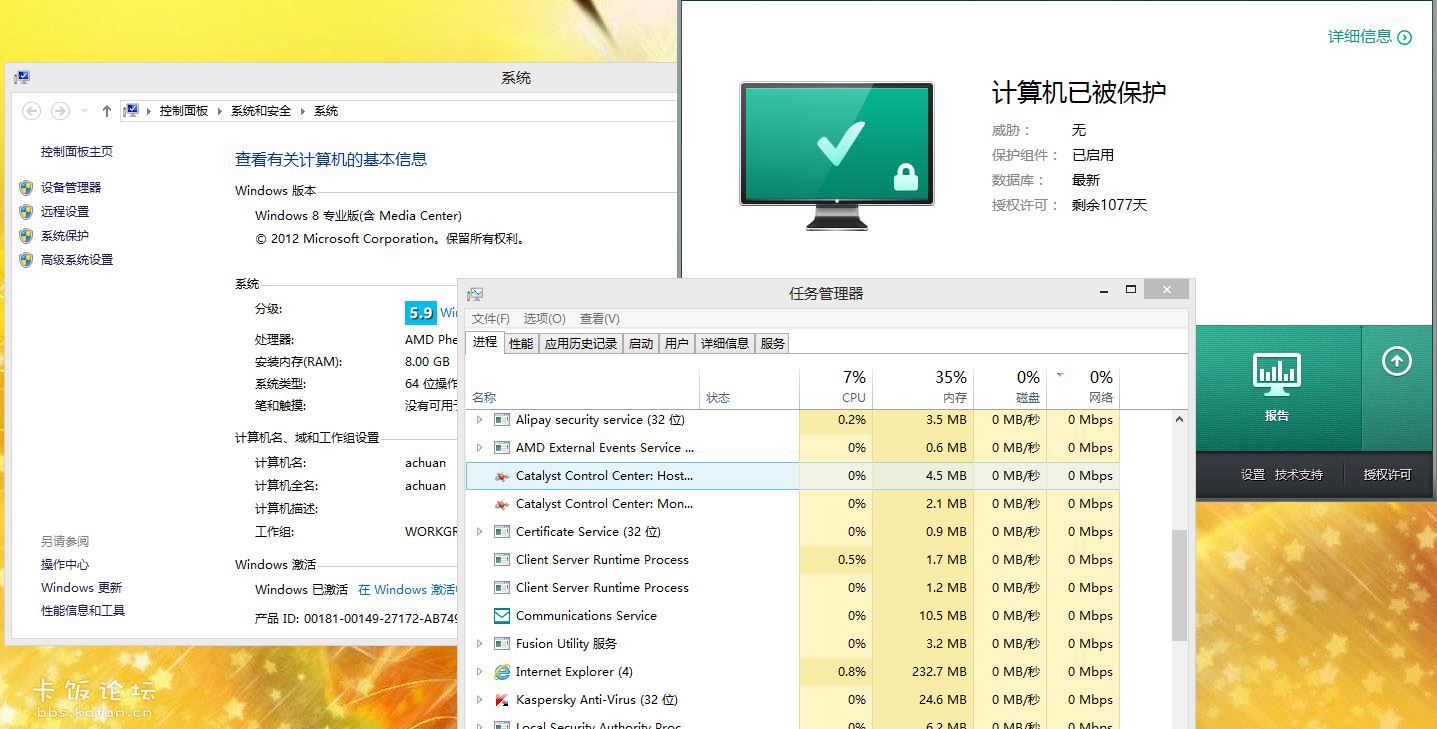Switch to the Users tab
The height and width of the screenshot is (729, 1437).
[677, 343]
